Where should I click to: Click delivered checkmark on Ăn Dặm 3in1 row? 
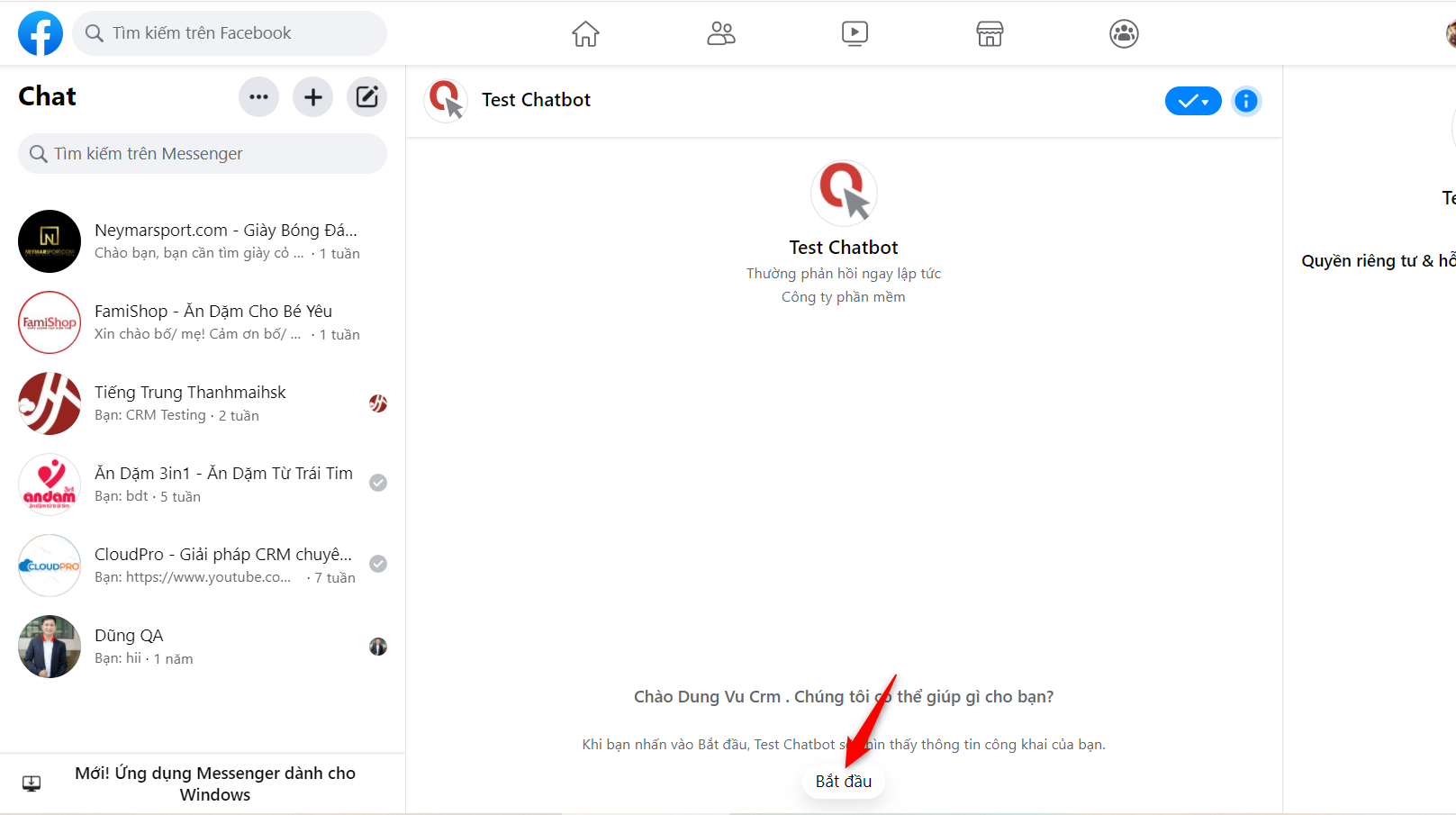[x=378, y=483]
